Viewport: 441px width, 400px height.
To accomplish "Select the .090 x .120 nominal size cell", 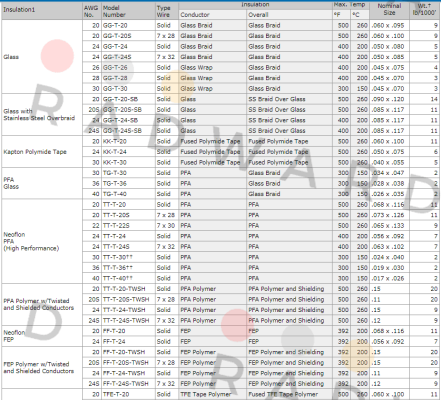I will 389,99.
